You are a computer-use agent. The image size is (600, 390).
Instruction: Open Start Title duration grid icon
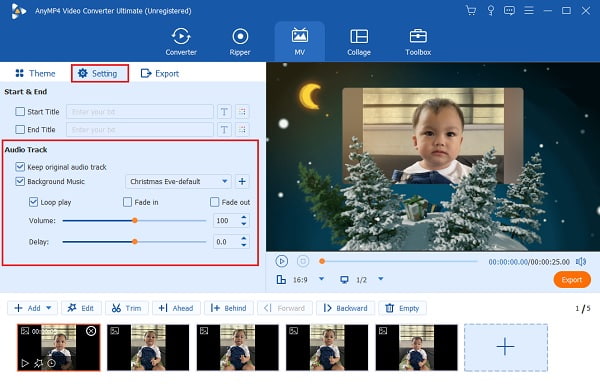coord(242,112)
